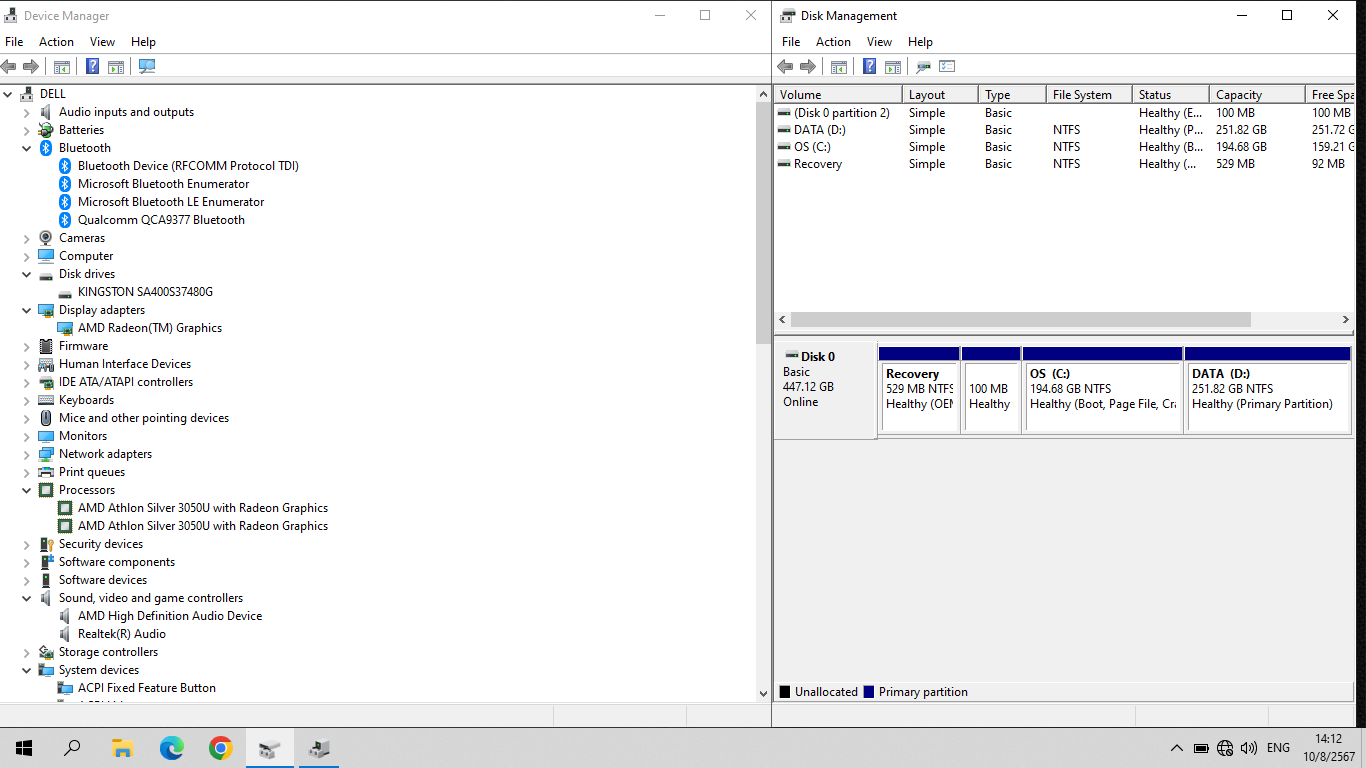Sort by Status column header
The image size is (1366, 768).
(x=1171, y=95)
